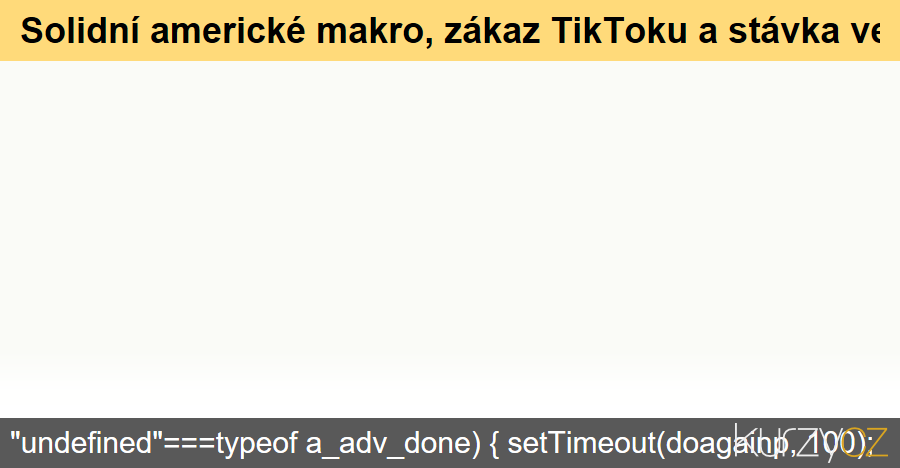The image size is (900, 468).
Task: Click "a_adv_done" in the bottom caption
Action: click(384, 442)
